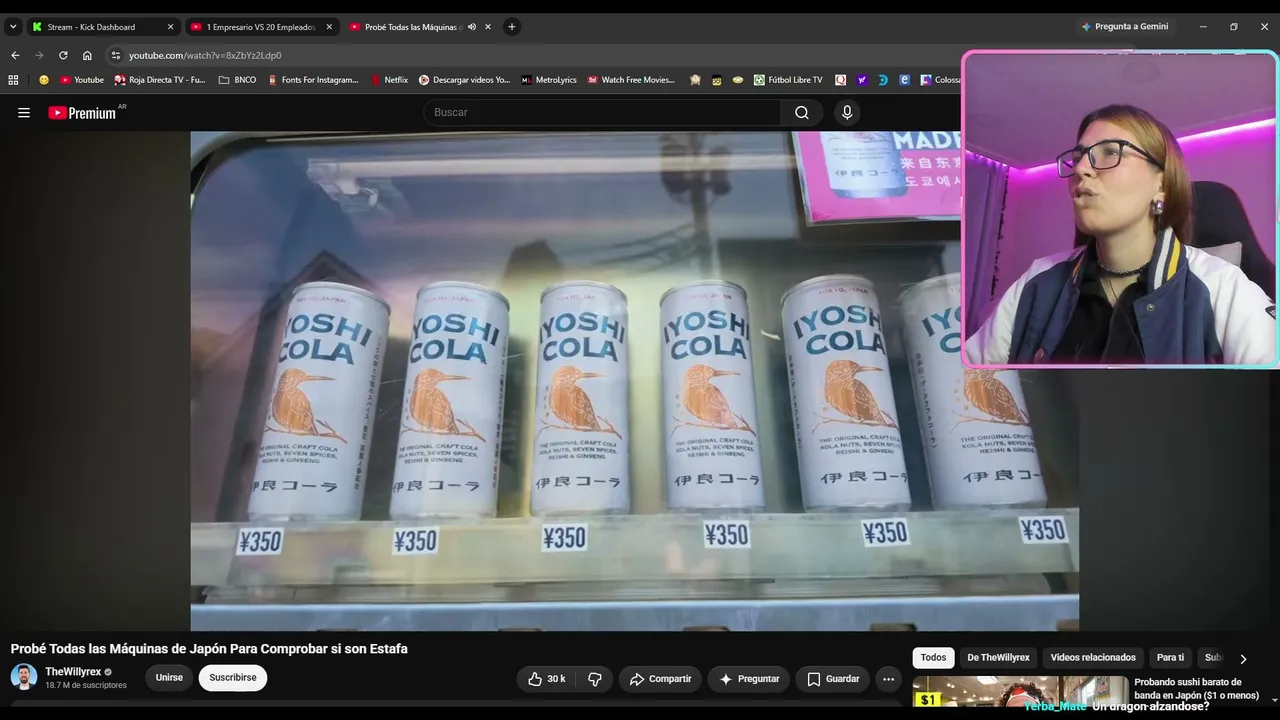Open Descargar videos bookmark
Image resolution: width=1280 pixels, height=720 pixels.
point(464,80)
